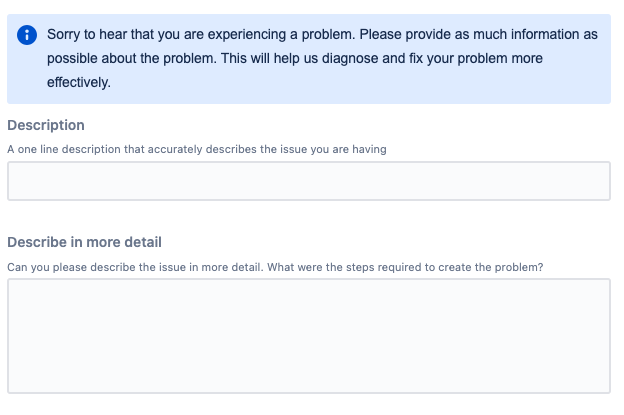The width and height of the screenshot is (624, 415).
Task: Select the helper text about one line description
Action: [x=197, y=149]
